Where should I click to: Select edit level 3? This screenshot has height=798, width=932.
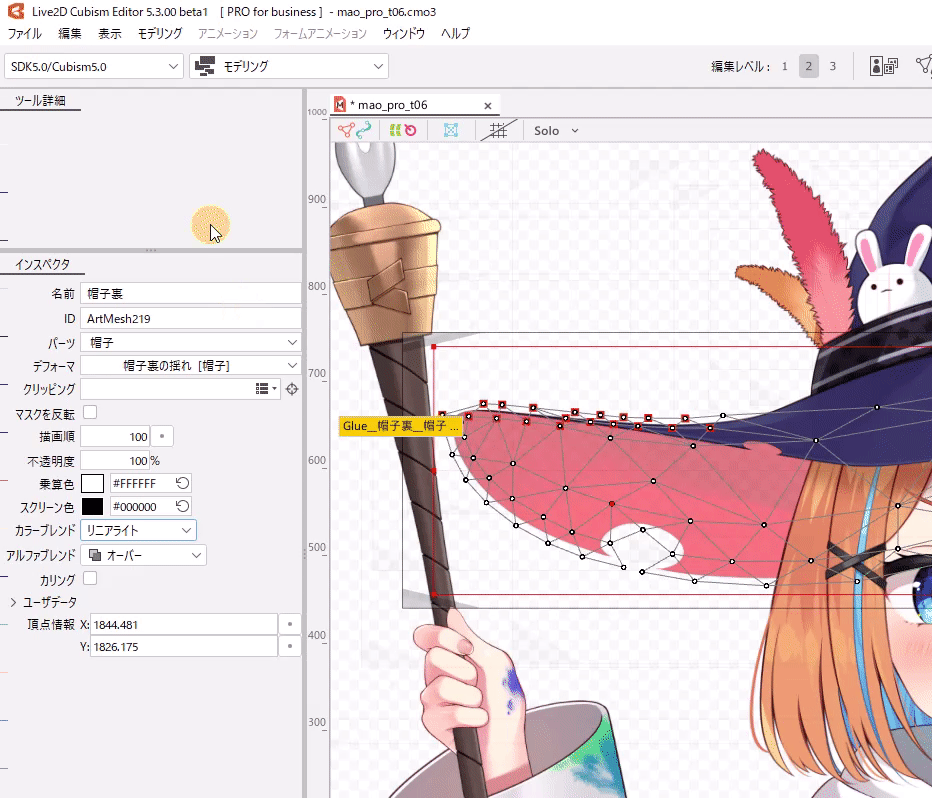(x=832, y=66)
